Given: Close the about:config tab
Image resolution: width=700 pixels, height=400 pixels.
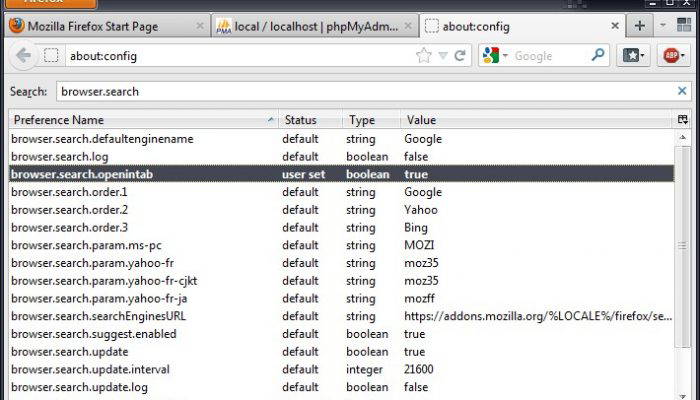Looking at the screenshot, I should point(615,26).
